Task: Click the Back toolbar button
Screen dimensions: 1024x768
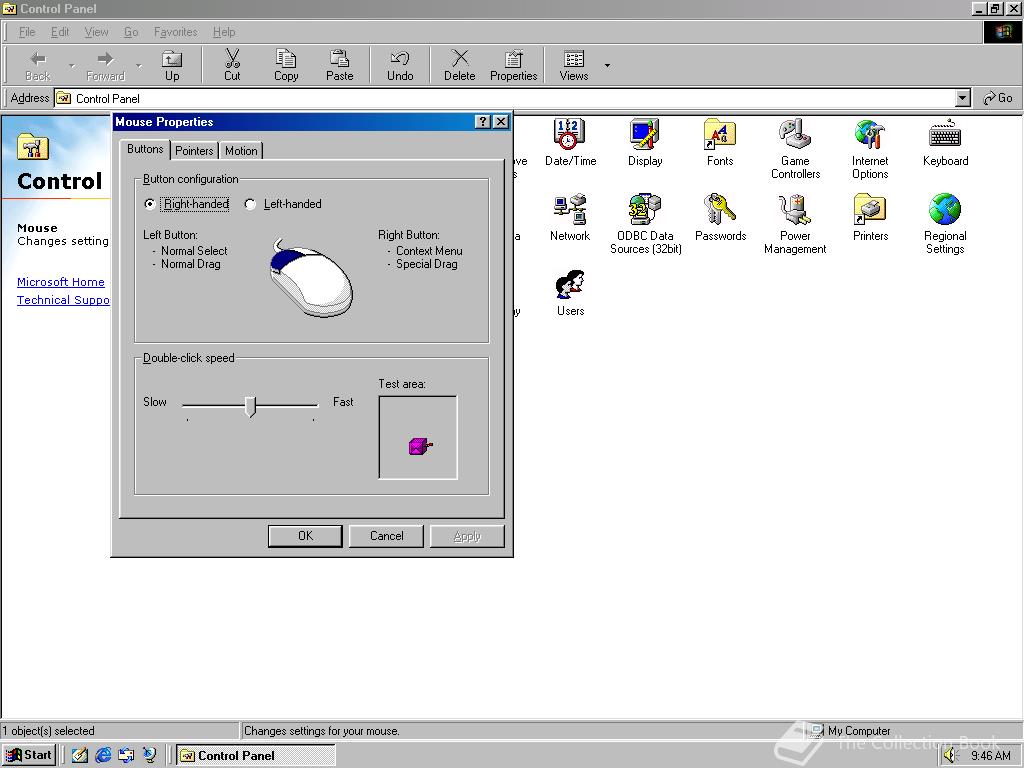Action: (x=38, y=65)
